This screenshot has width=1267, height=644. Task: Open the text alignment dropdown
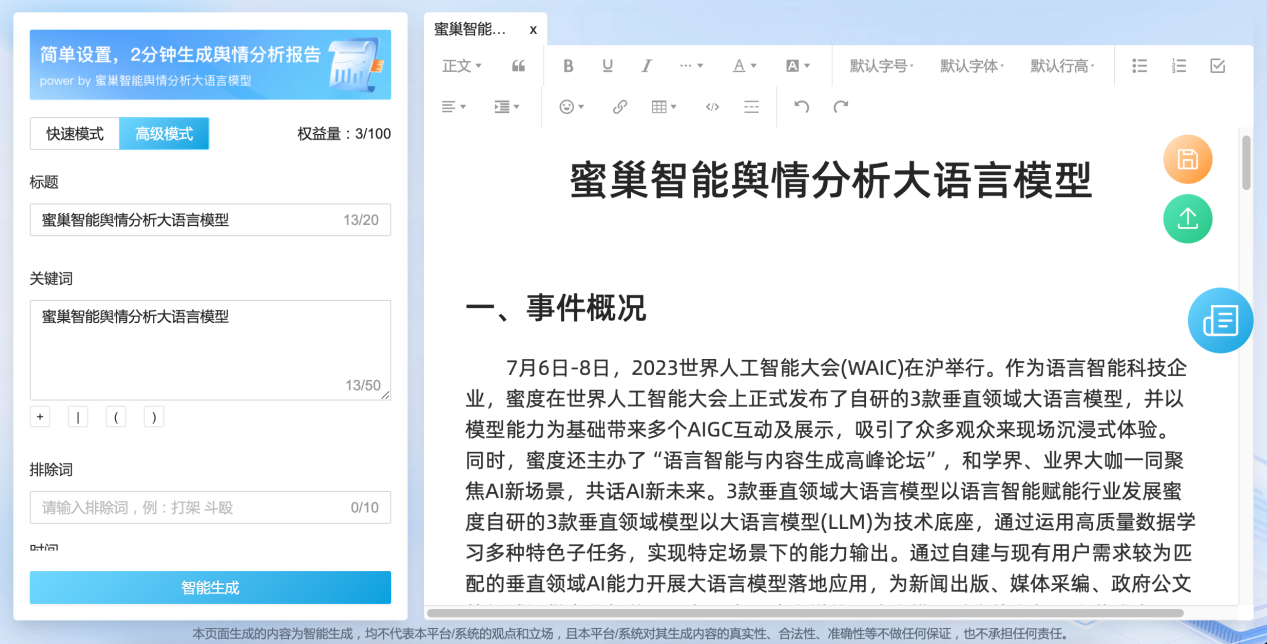(452, 107)
